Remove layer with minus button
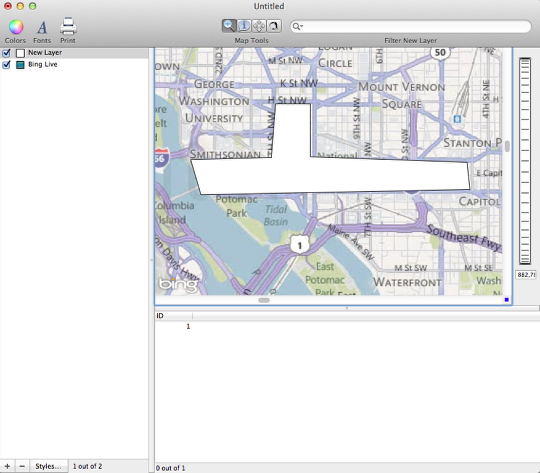Image resolution: width=540 pixels, height=473 pixels. (22, 466)
